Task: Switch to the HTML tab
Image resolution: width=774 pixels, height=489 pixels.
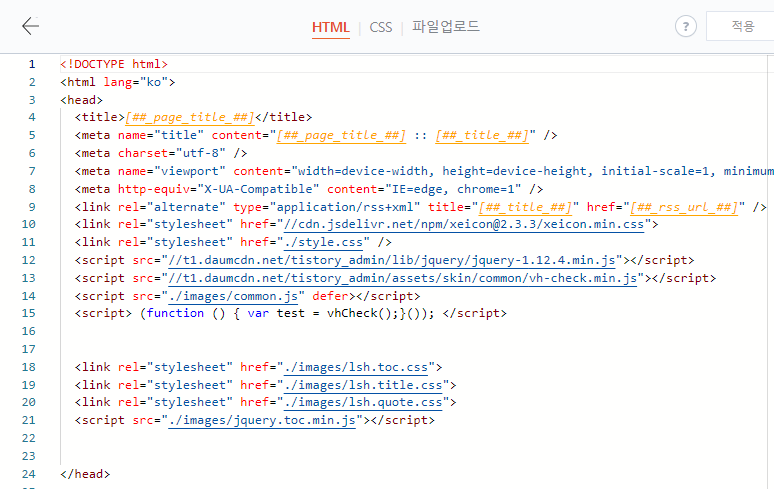Action: pyautogui.click(x=331, y=27)
